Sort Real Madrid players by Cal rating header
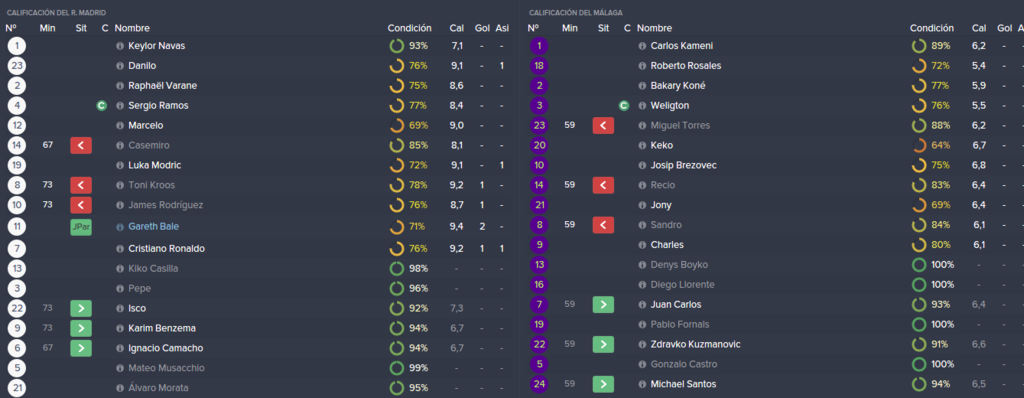This screenshot has height=398, width=1024. [x=457, y=29]
